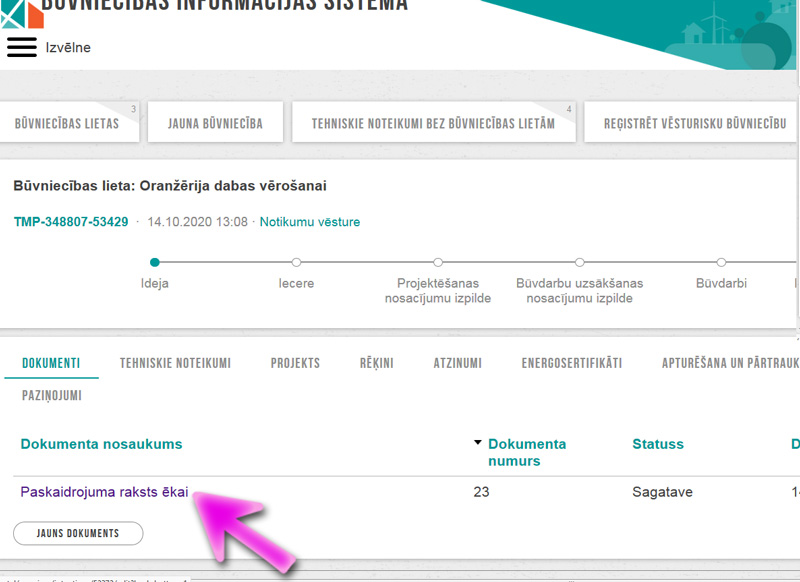The image size is (800, 582).
Task: Select the Būvdarbi stage circle
Action: tap(721, 262)
